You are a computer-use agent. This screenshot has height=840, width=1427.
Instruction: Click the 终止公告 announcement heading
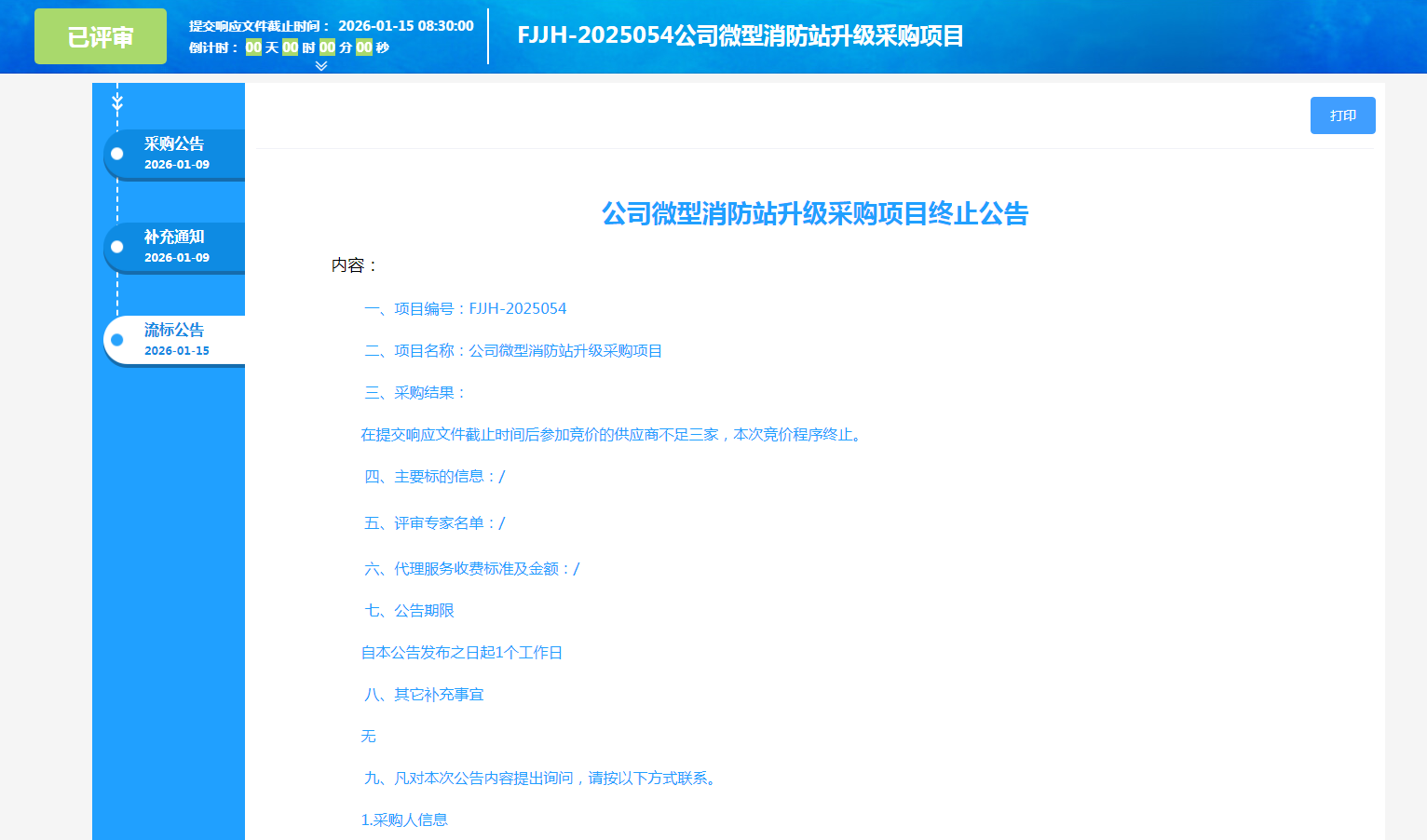click(x=815, y=213)
